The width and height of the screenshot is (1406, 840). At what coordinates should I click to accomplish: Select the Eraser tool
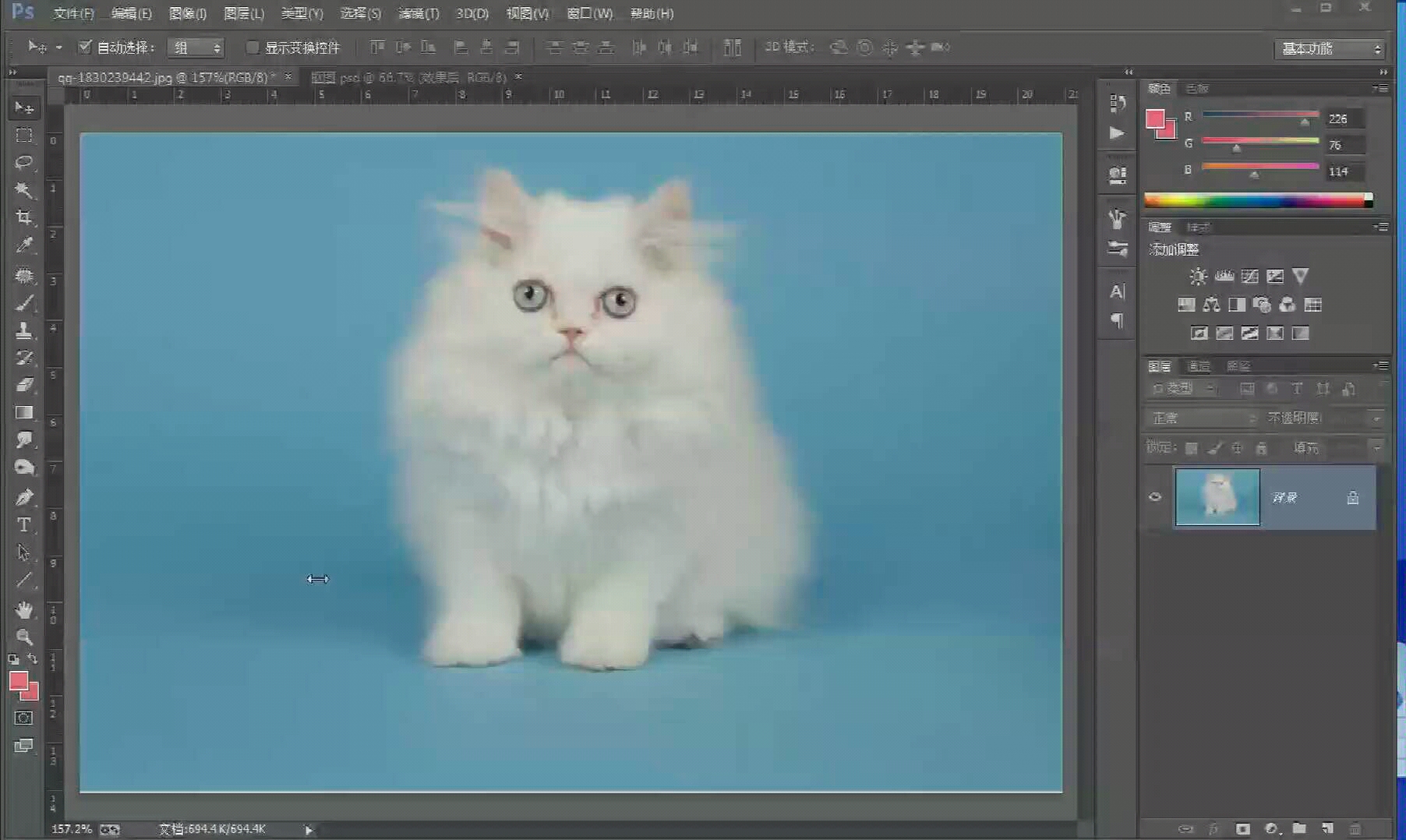pyautogui.click(x=24, y=385)
